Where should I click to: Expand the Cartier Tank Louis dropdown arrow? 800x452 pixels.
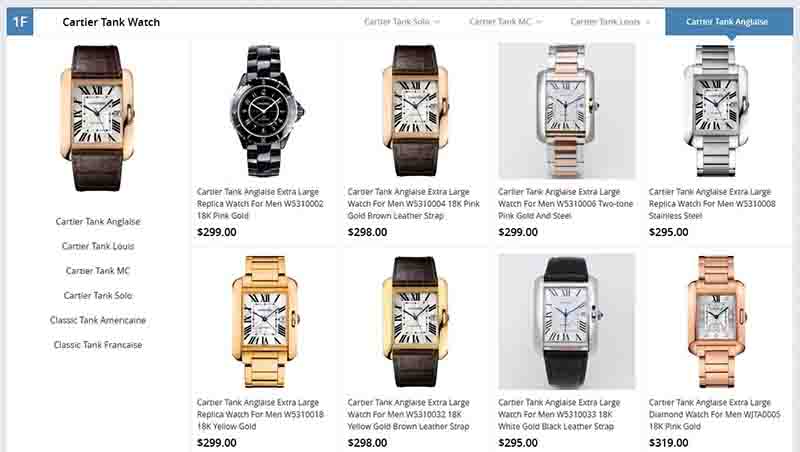pos(647,22)
